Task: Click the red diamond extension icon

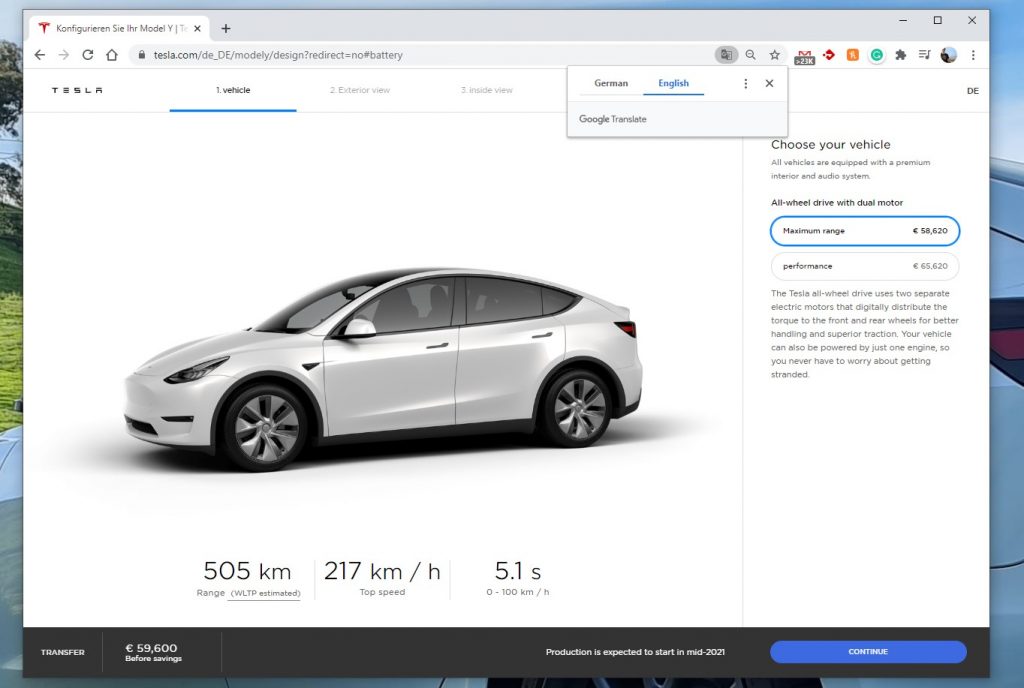Action: [x=829, y=55]
